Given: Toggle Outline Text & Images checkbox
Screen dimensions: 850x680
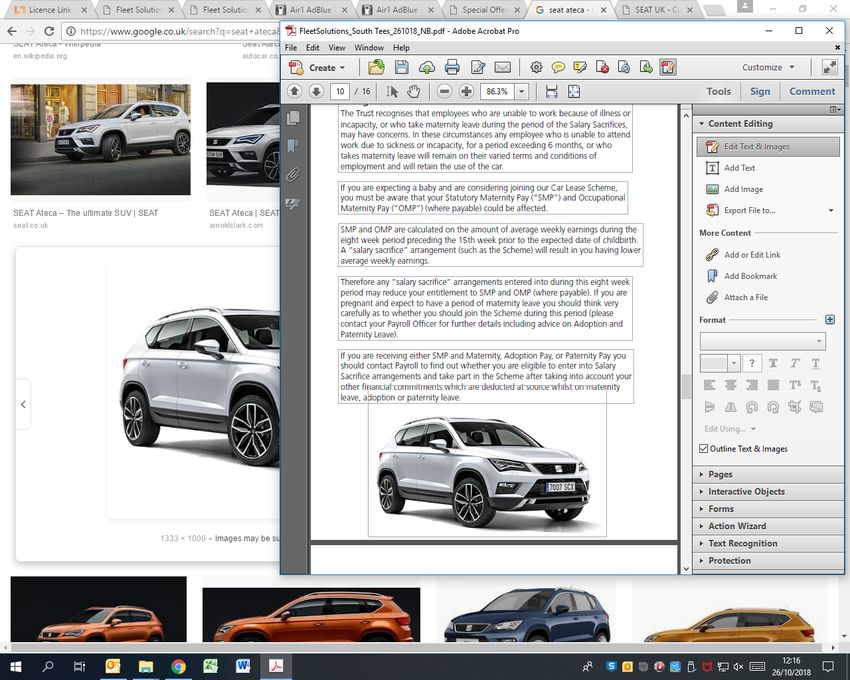Looking at the screenshot, I should (x=704, y=448).
